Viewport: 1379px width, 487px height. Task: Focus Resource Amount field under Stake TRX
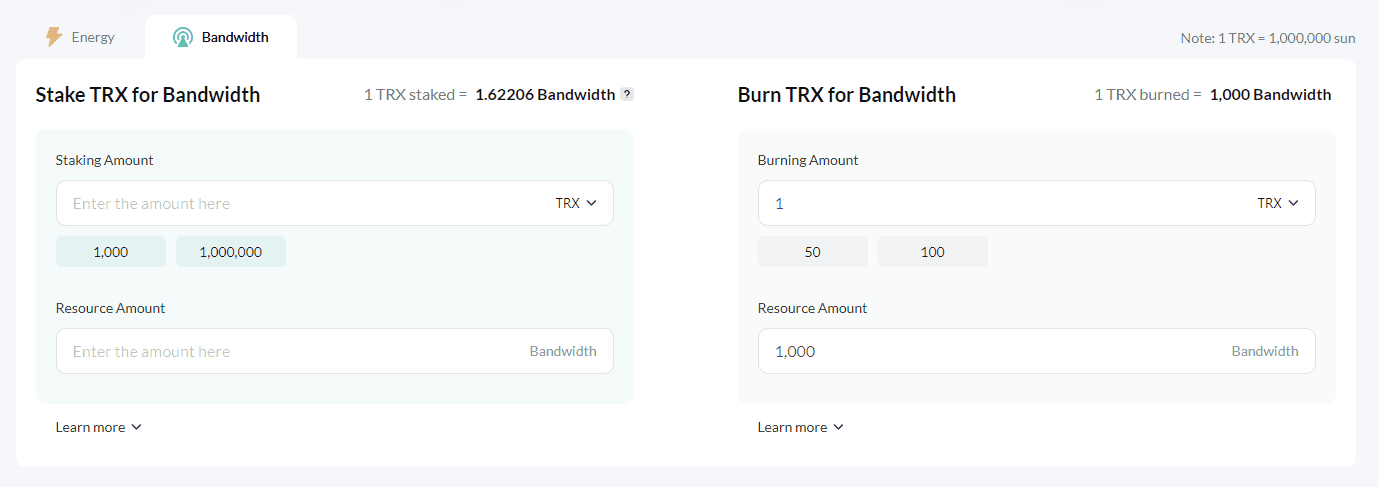(335, 351)
